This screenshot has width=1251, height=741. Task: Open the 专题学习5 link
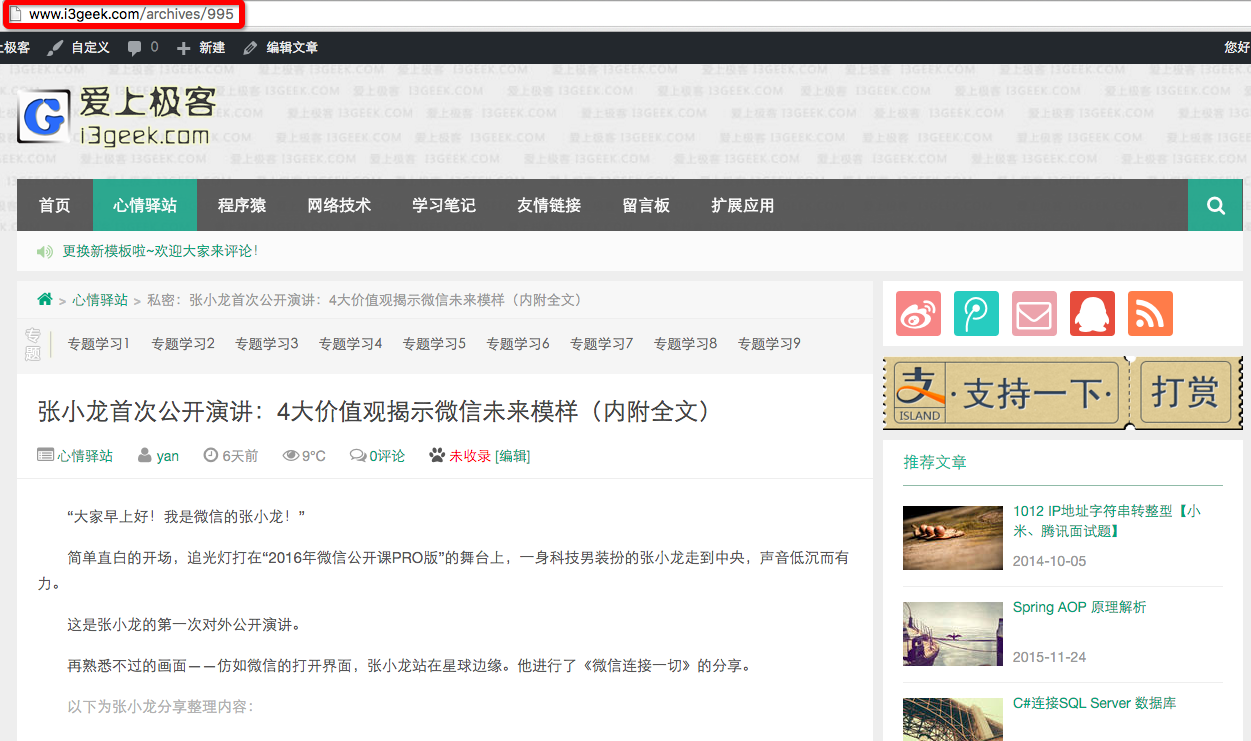(434, 344)
